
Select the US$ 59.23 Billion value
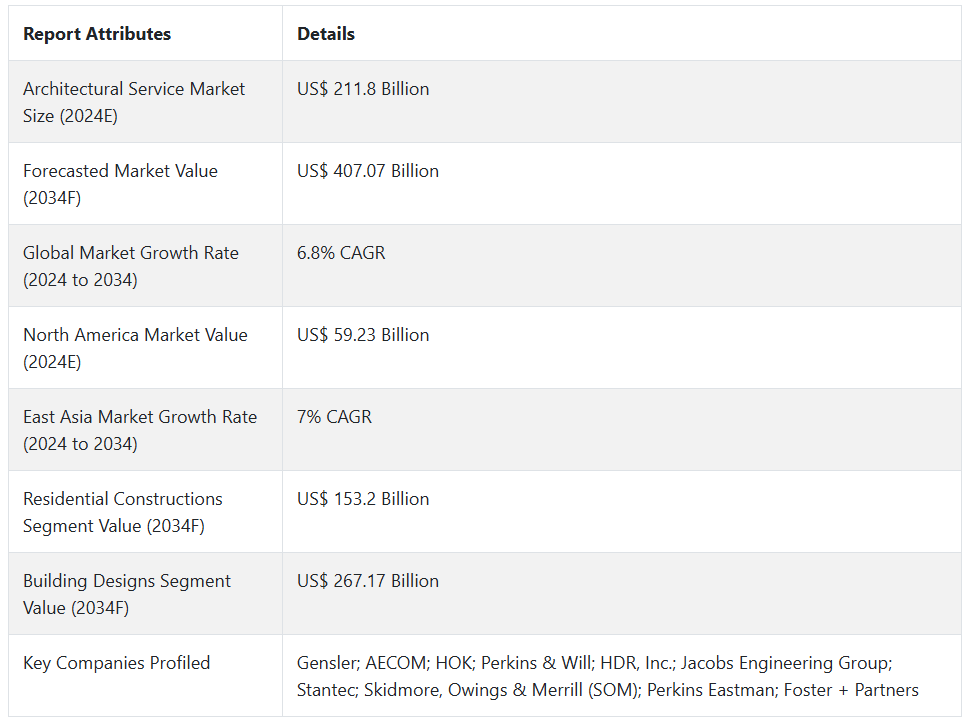click(x=363, y=335)
